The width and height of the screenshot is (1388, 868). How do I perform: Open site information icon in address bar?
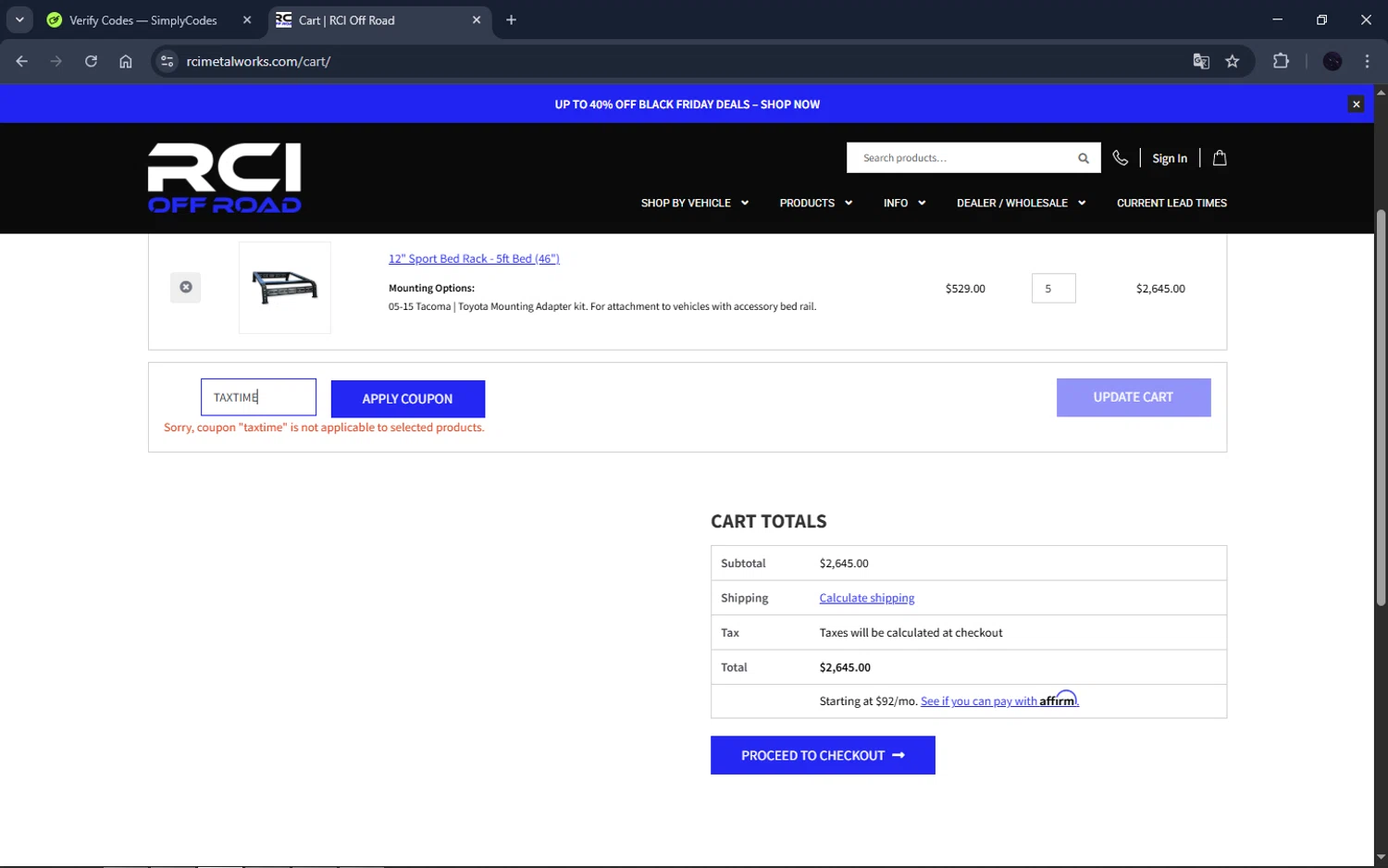pyautogui.click(x=167, y=61)
